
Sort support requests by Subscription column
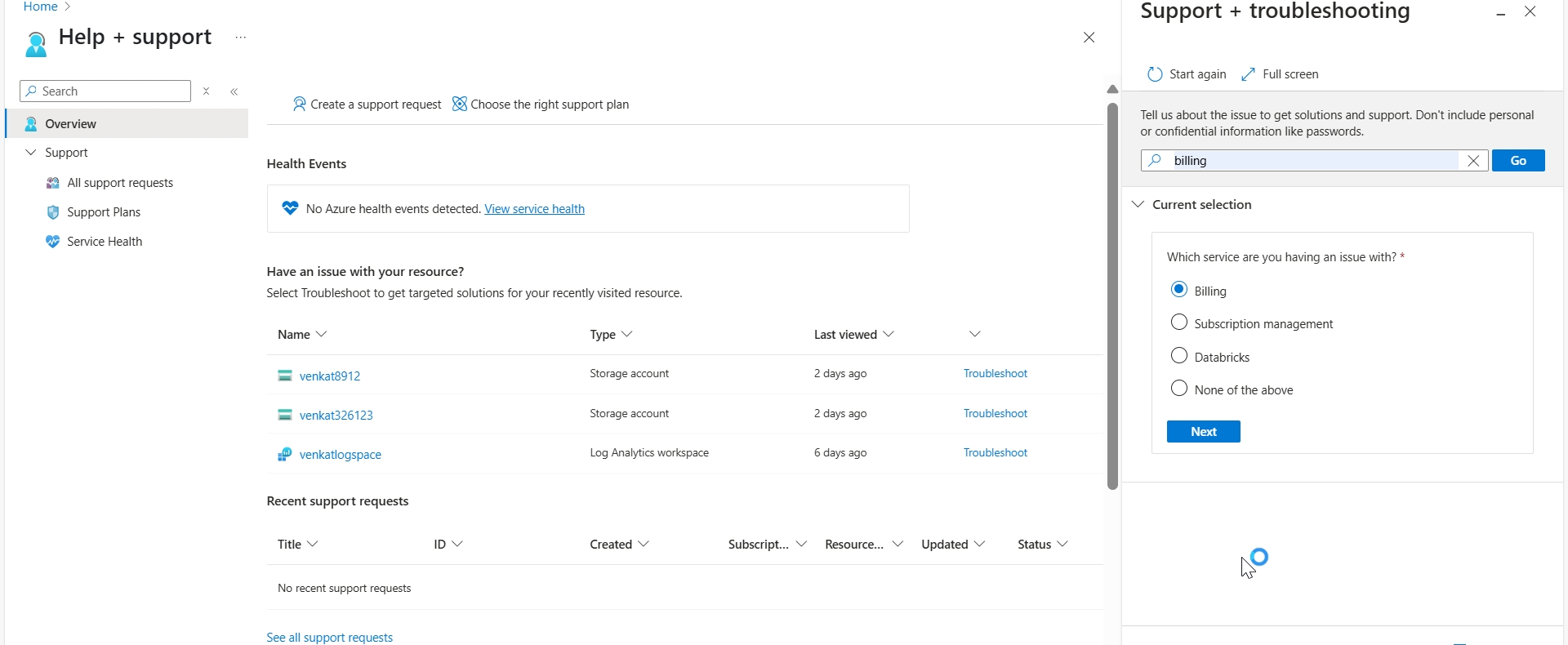(x=768, y=545)
